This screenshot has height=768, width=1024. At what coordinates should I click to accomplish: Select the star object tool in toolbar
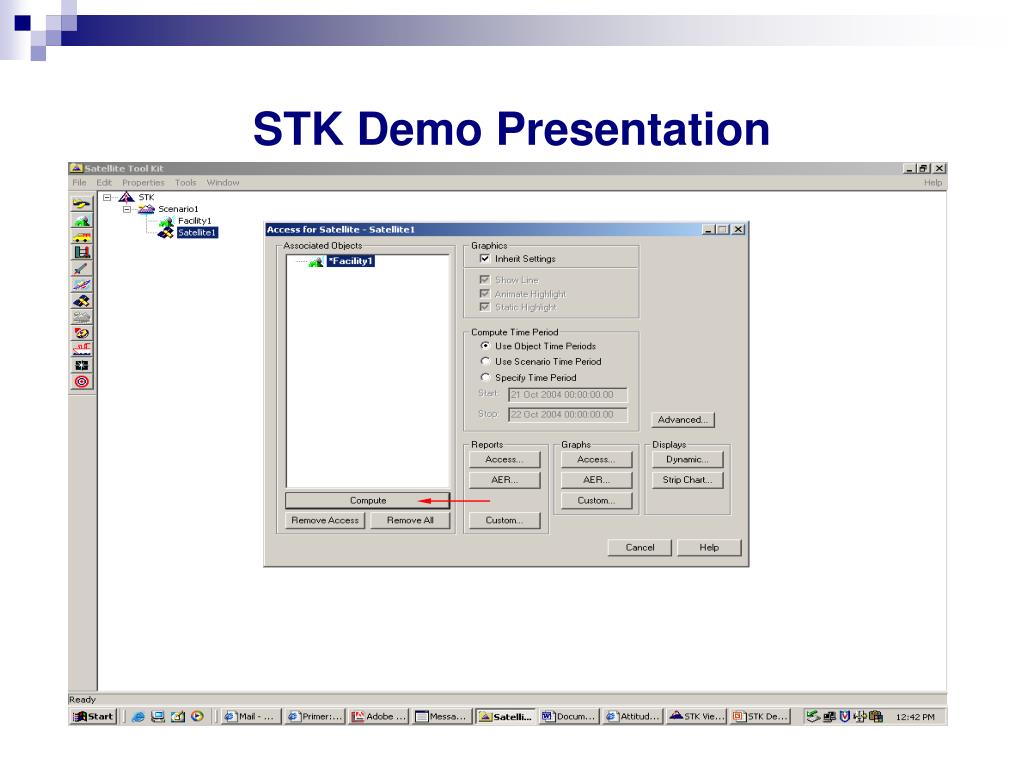tap(82, 366)
